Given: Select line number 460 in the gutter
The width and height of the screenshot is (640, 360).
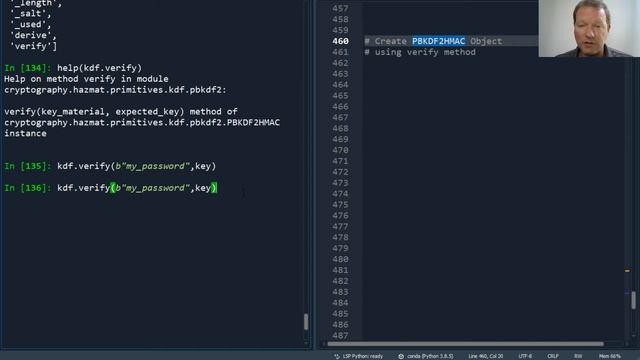Looking at the screenshot, I should click(x=340, y=41).
